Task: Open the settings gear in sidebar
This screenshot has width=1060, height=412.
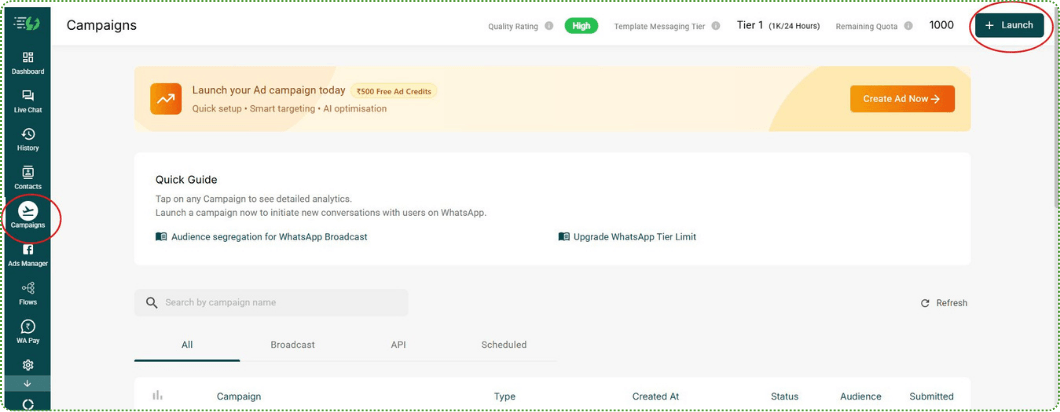Action: (28, 365)
